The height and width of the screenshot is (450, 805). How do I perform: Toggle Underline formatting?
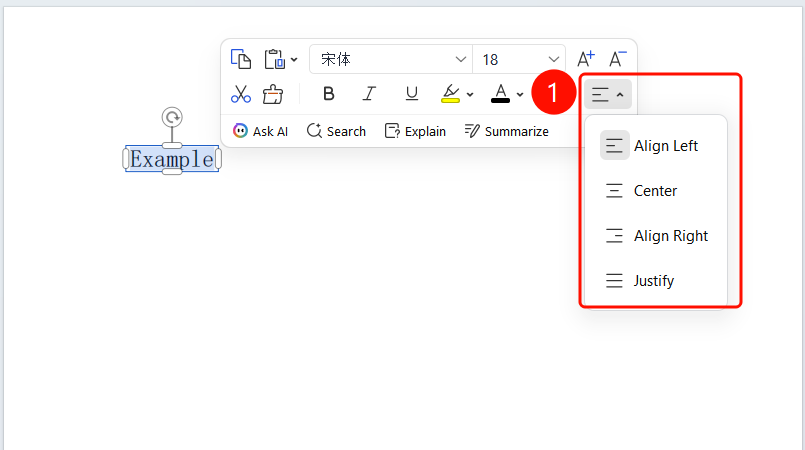point(411,94)
